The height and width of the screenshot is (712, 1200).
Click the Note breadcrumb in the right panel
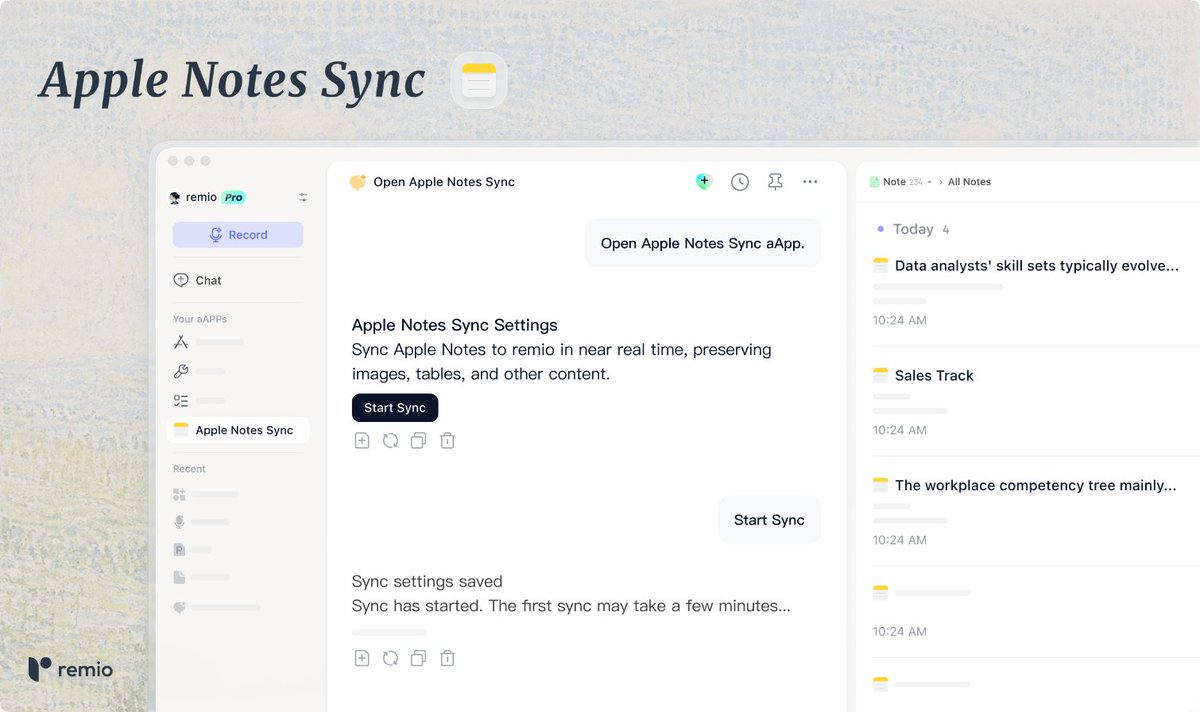893,182
